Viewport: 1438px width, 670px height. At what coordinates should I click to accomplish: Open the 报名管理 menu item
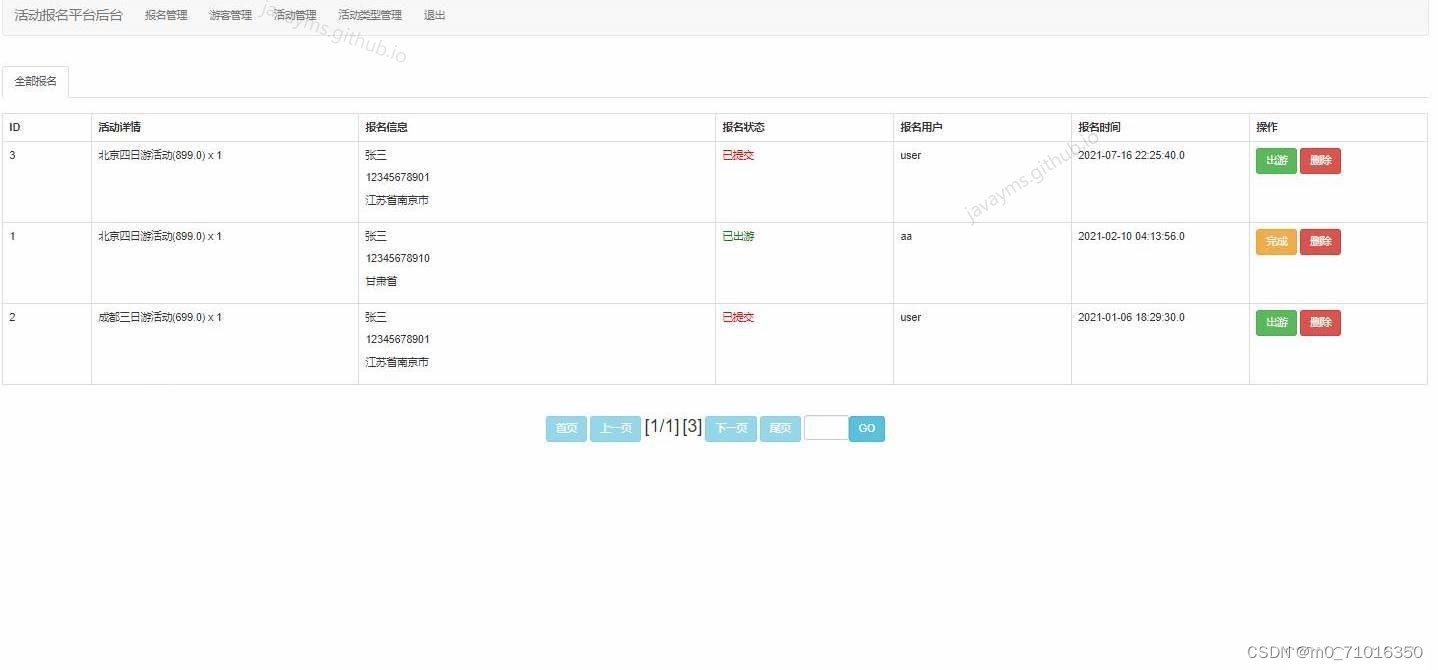(x=164, y=14)
